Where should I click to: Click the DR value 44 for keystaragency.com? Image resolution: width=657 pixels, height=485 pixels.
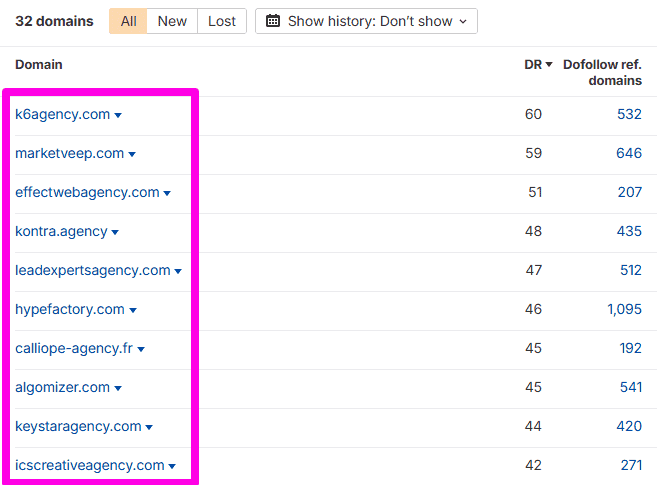pos(533,426)
